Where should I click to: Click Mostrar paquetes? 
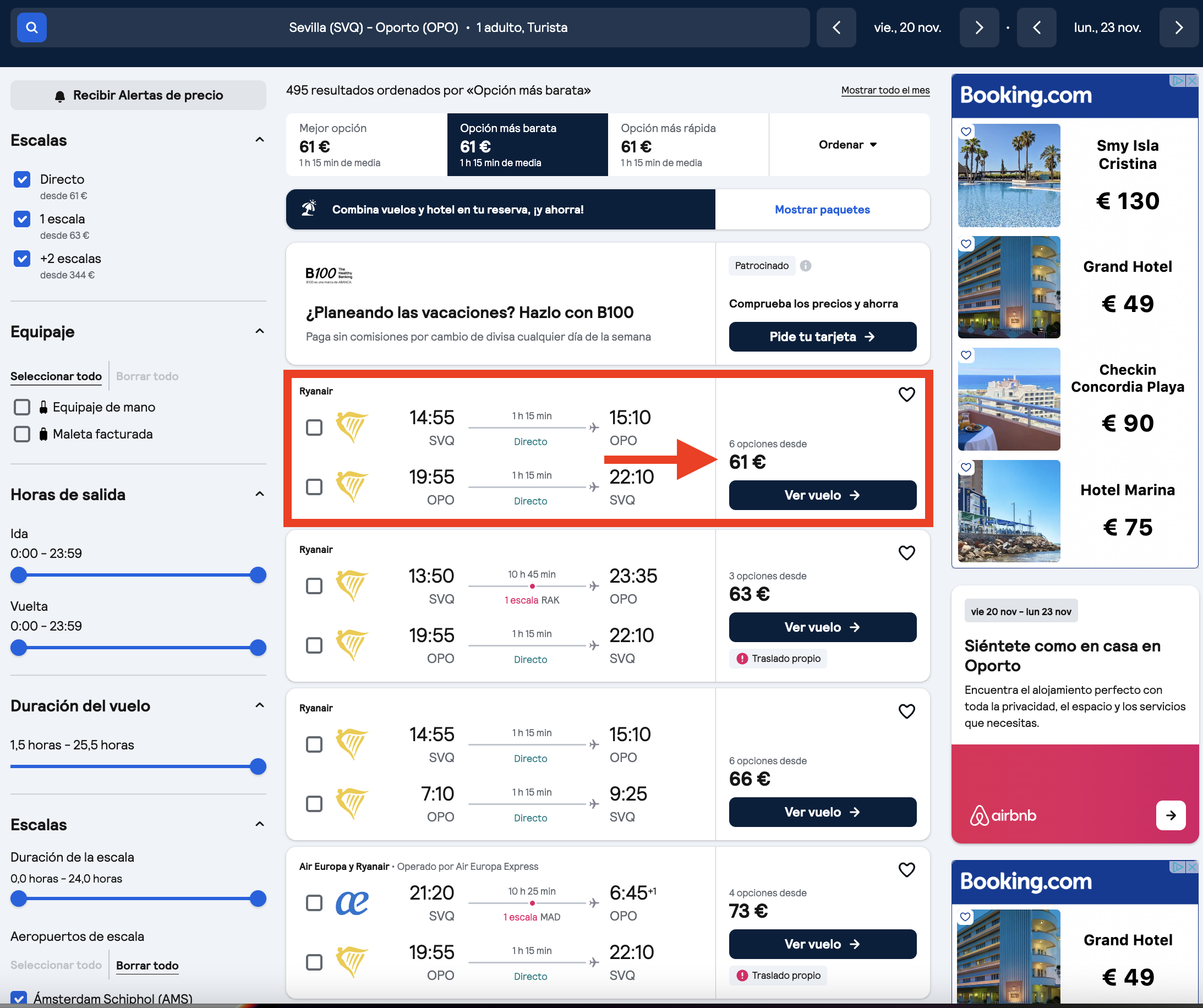pyautogui.click(x=822, y=210)
